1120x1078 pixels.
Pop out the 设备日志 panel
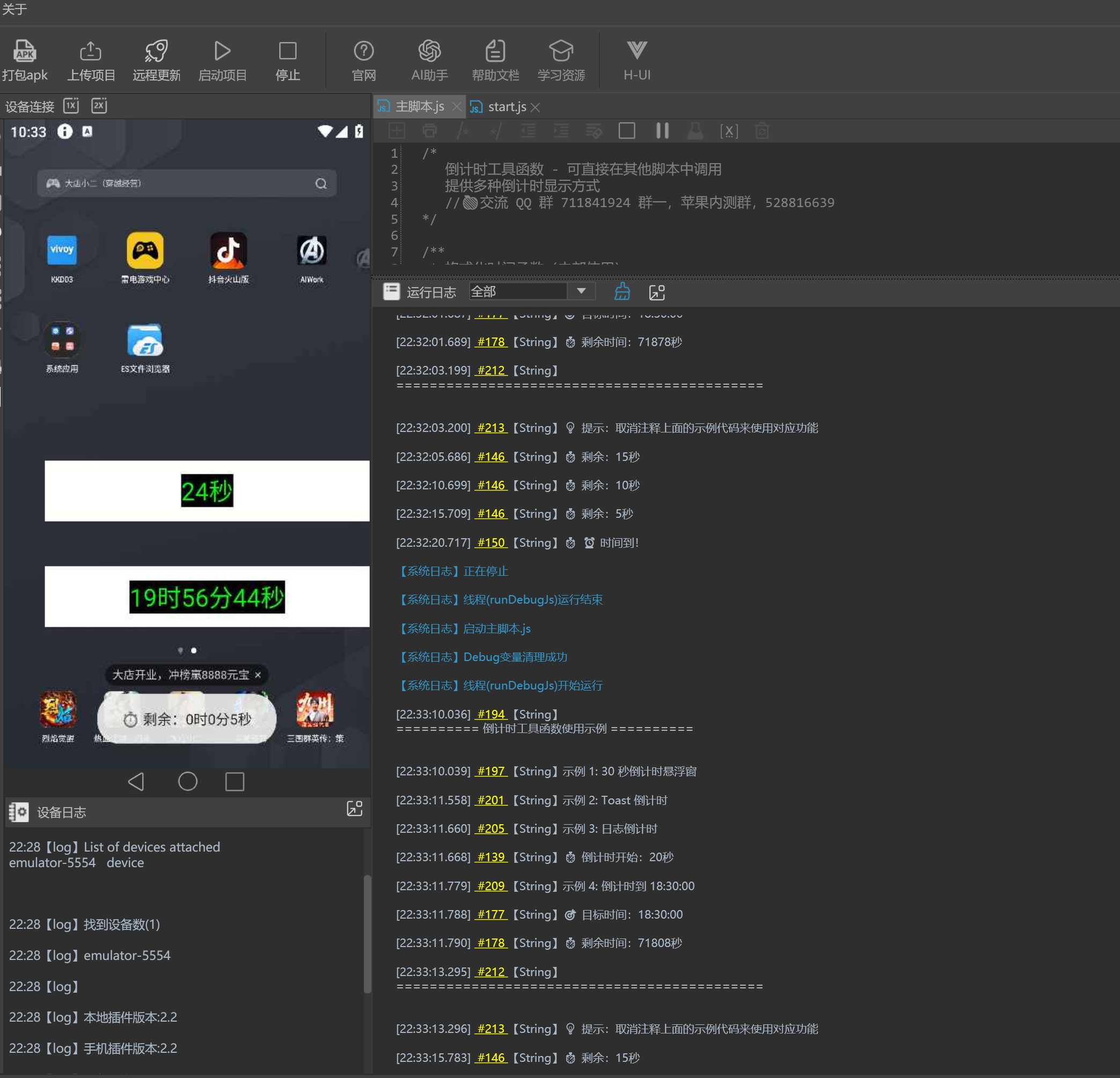(x=354, y=808)
